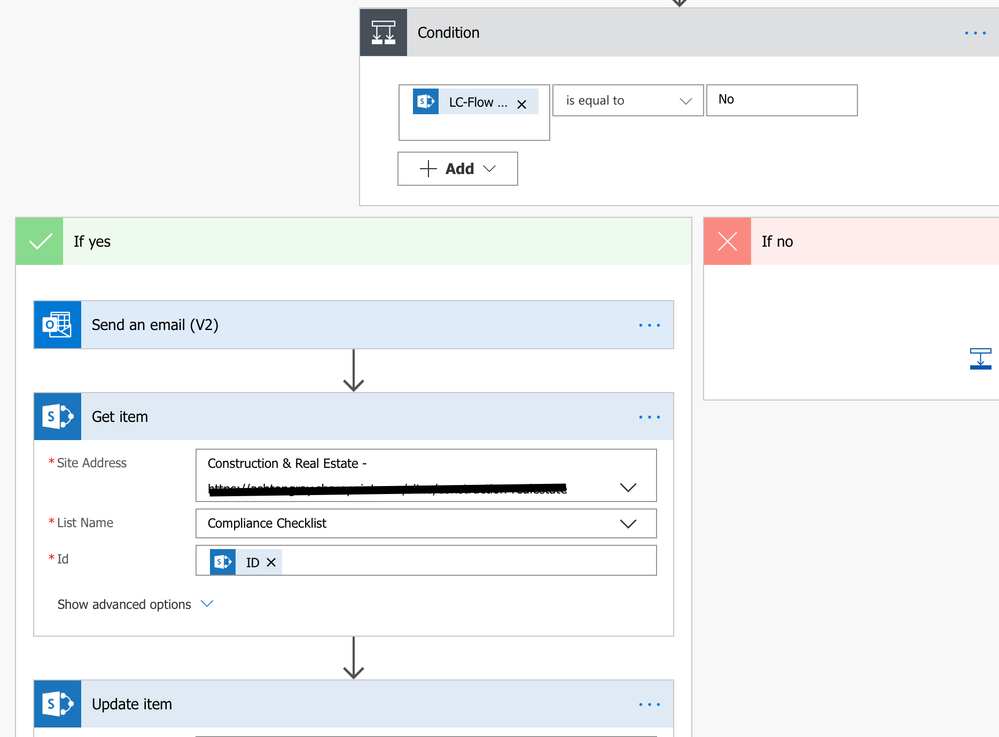This screenshot has width=999, height=737.
Task: Click the add action icon in If no branch
Action: (980, 358)
